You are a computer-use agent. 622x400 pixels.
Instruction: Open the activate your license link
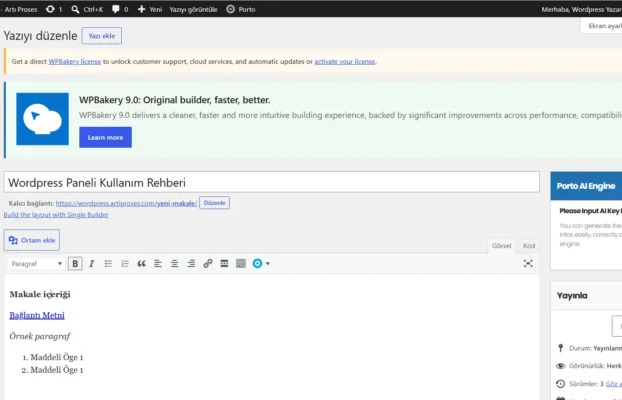point(345,62)
